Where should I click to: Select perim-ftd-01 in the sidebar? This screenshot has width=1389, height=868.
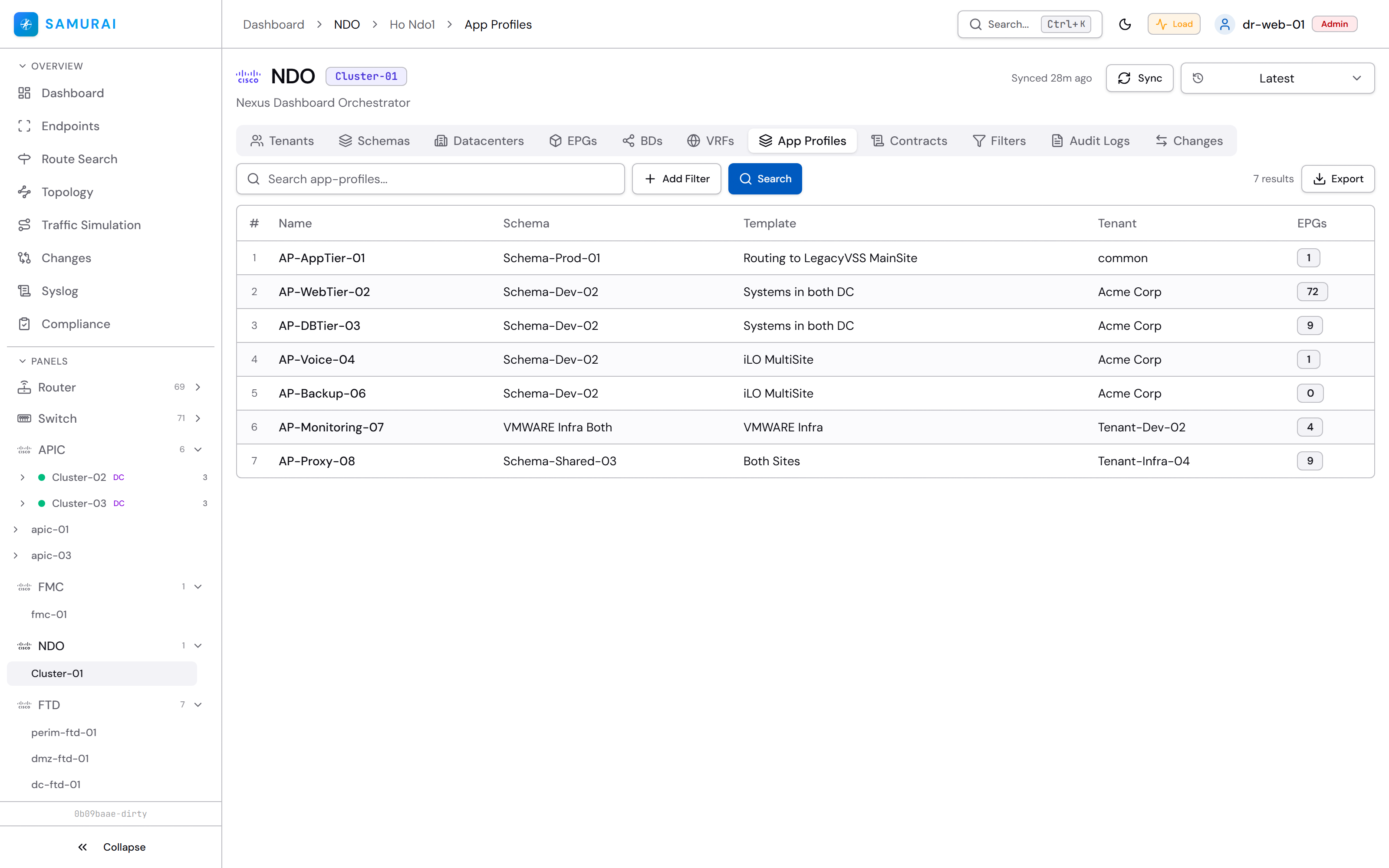[x=64, y=733]
